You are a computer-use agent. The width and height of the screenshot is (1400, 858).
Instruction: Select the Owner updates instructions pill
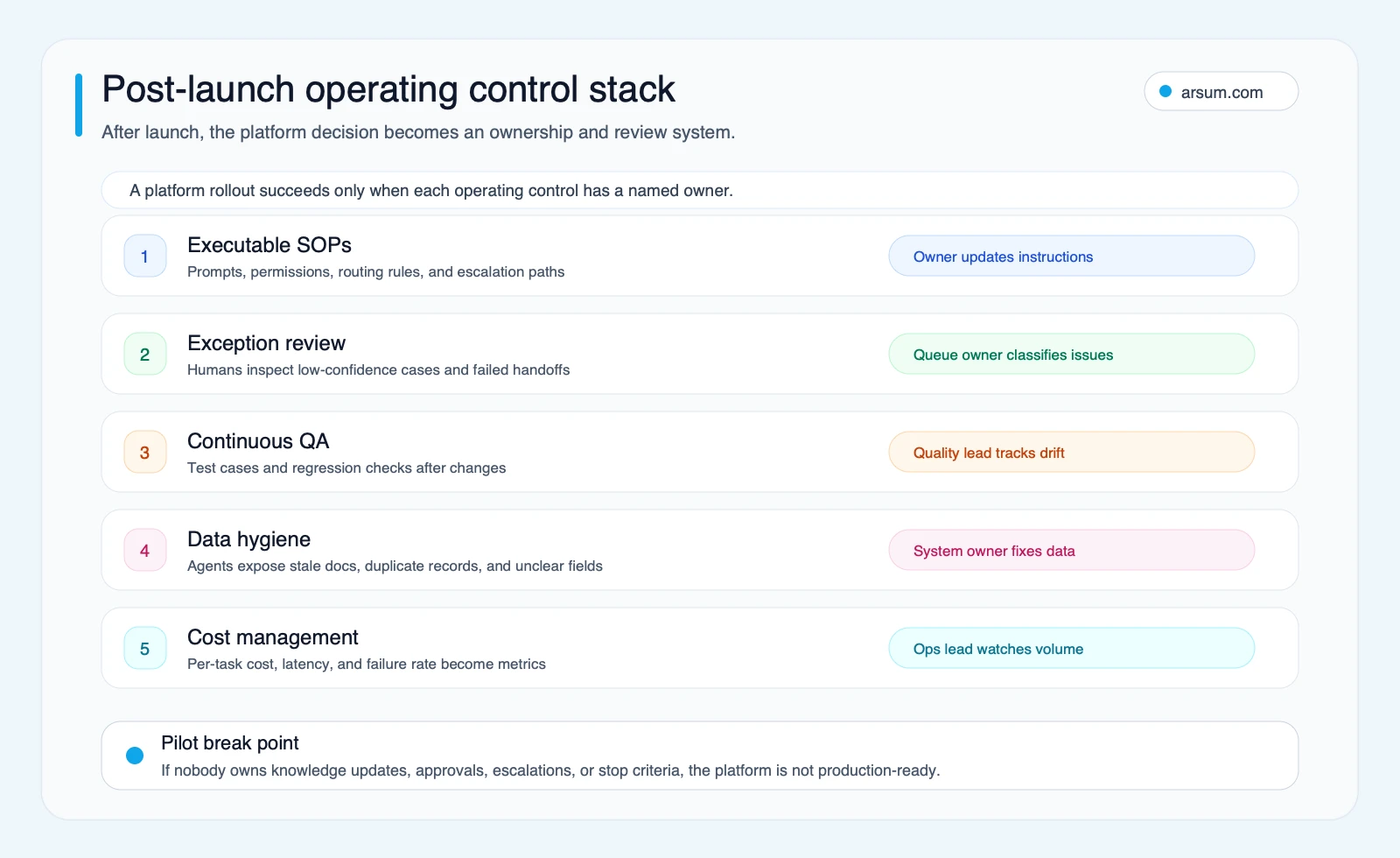(x=1072, y=256)
